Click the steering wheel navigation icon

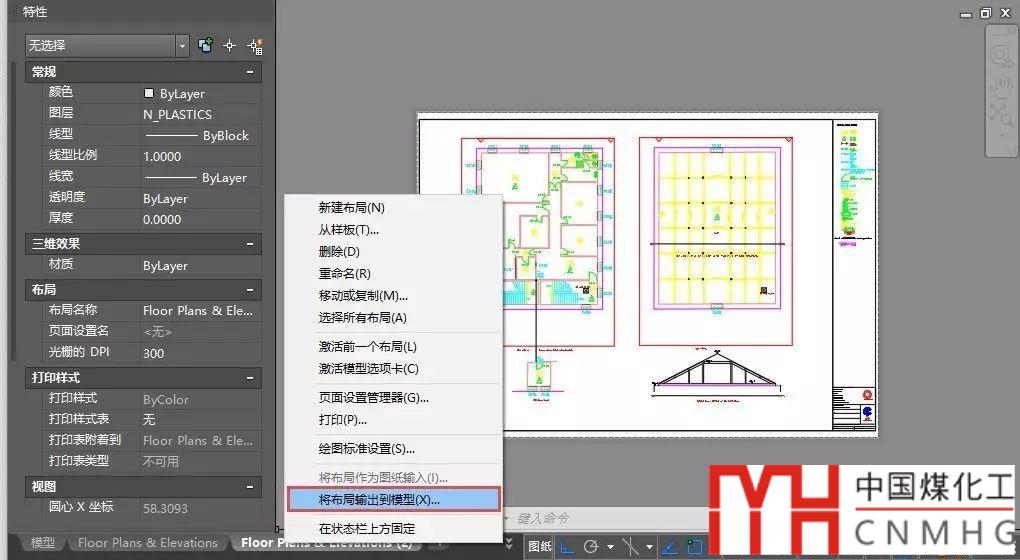[1001, 58]
